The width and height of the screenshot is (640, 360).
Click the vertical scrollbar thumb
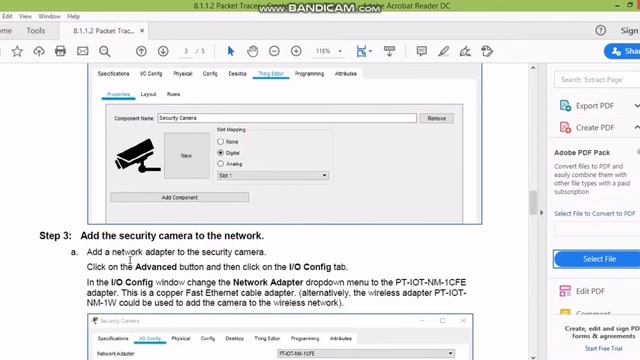pos(533,202)
